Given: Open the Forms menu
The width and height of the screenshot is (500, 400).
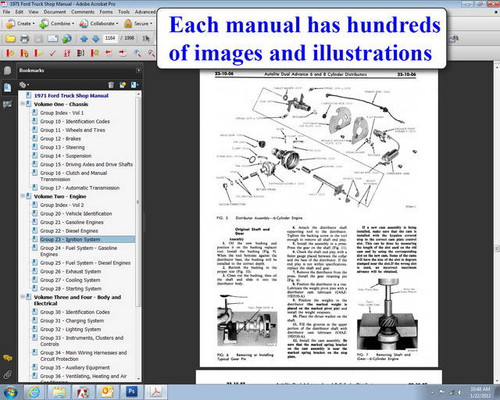Looking at the screenshot, I should click(x=106, y=12).
